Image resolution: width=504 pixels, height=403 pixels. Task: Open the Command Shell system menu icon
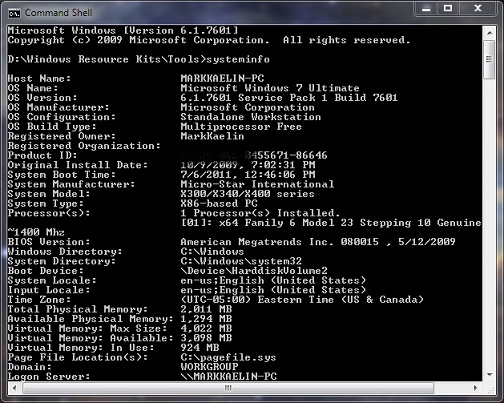click(x=14, y=13)
